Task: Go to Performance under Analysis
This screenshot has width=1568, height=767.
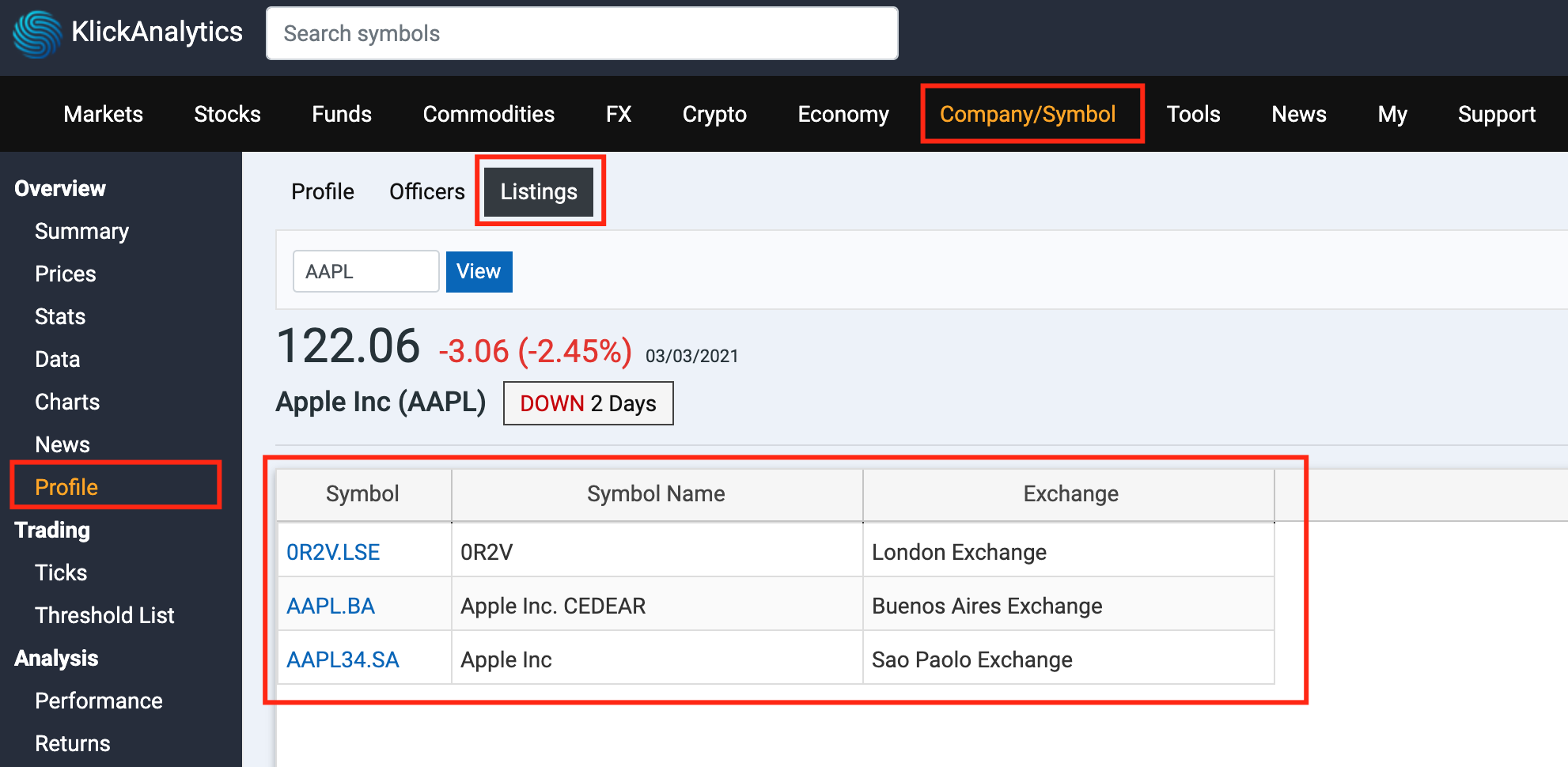Action: 99,701
